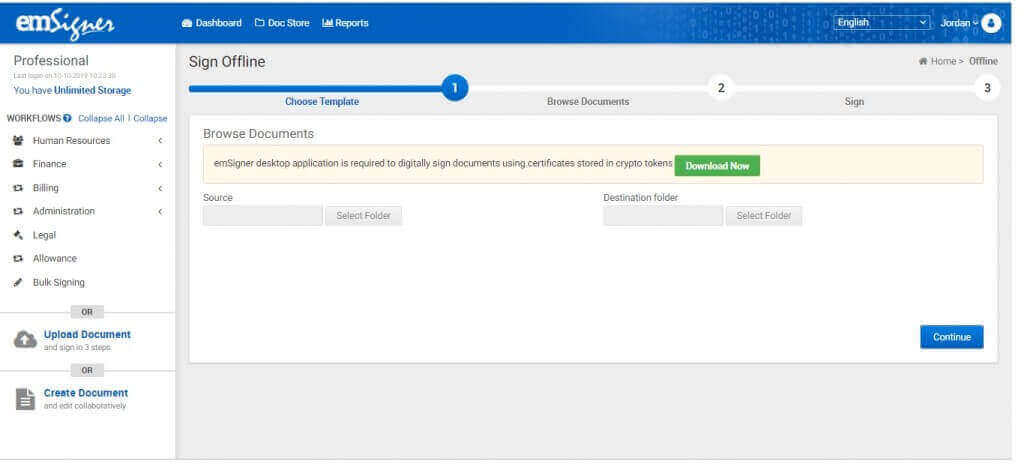Click the Source folder path field
The height and width of the screenshot is (476, 1024).
click(x=263, y=215)
